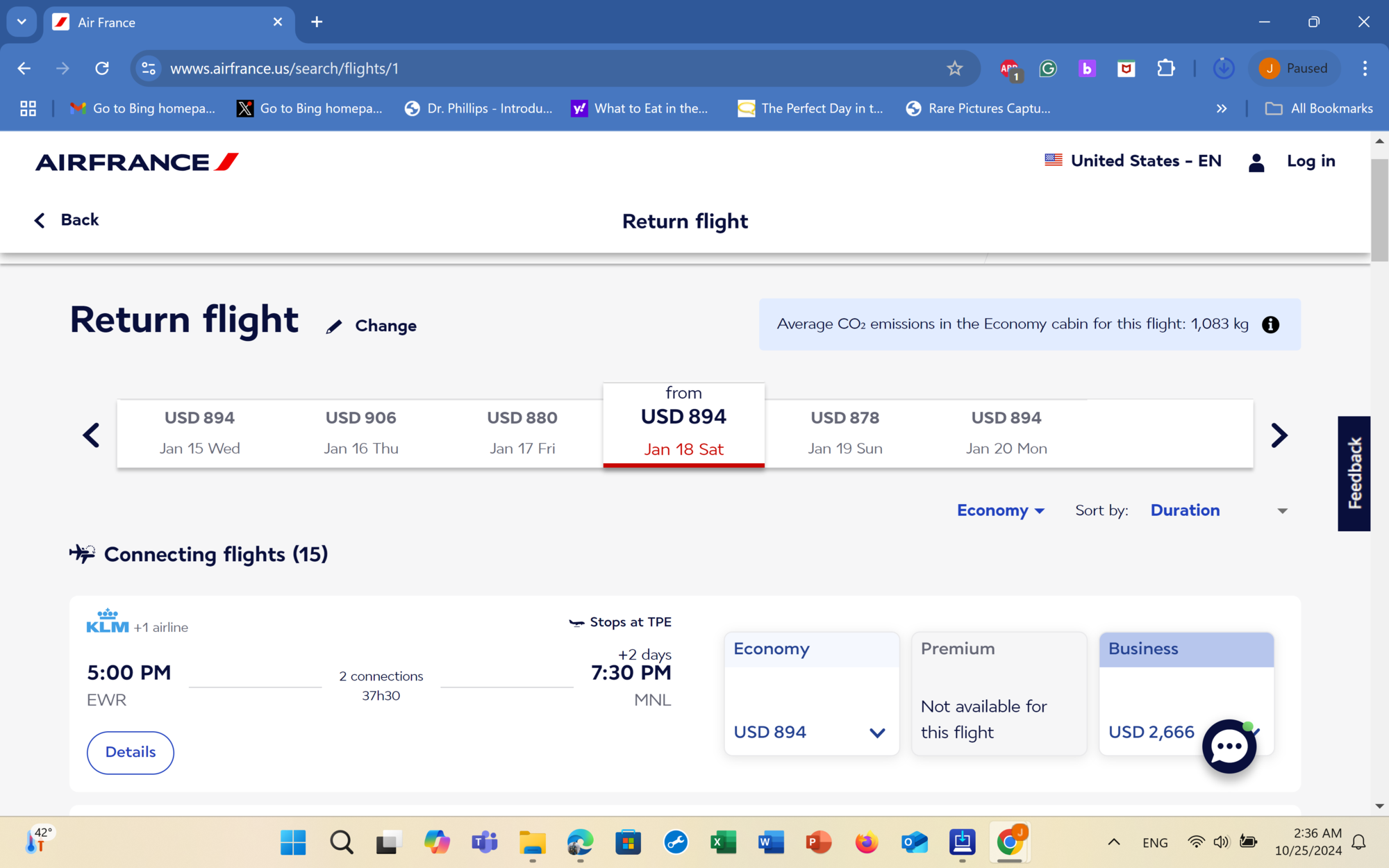1389x868 pixels.
Task: Open the Economy cabin dropdown
Action: pyautogui.click(x=1000, y=510)
